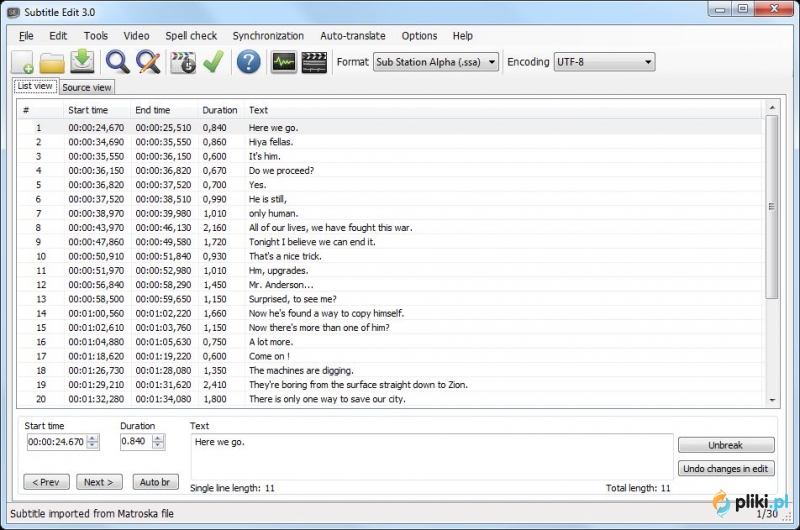Increase Duration with up stepper arrow
The image size is (800, 530).
click(x=158, y=438)
